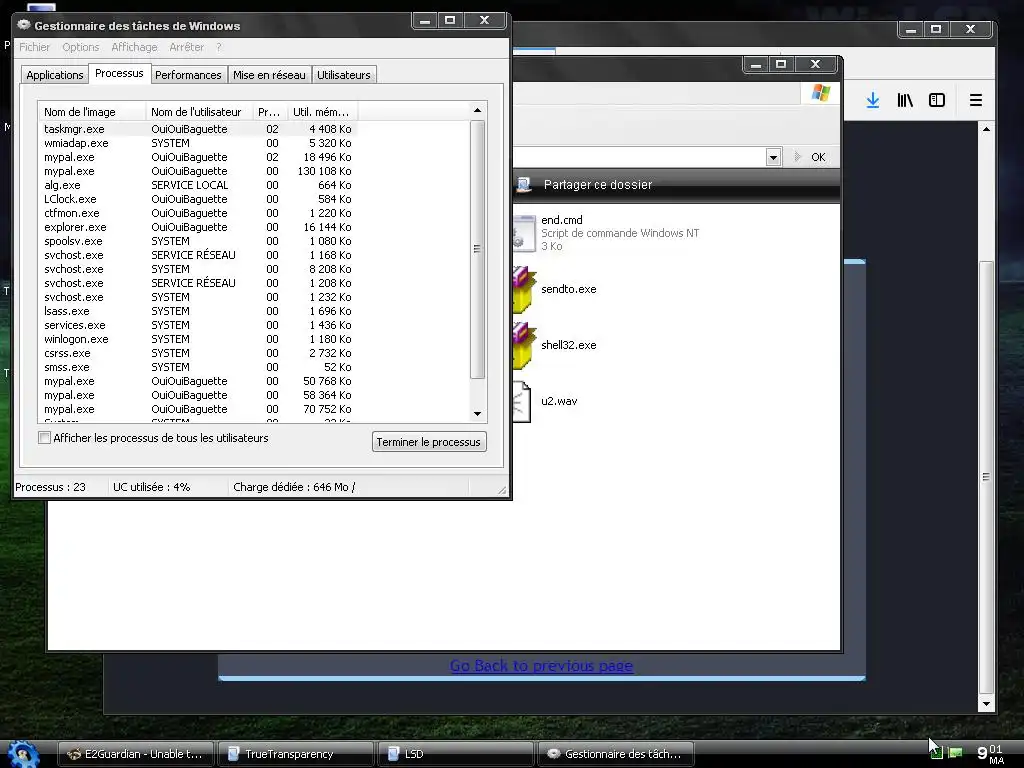Click the Task Manager title bar icon
The image size is (1024, 768).
[x=24, y=25]
